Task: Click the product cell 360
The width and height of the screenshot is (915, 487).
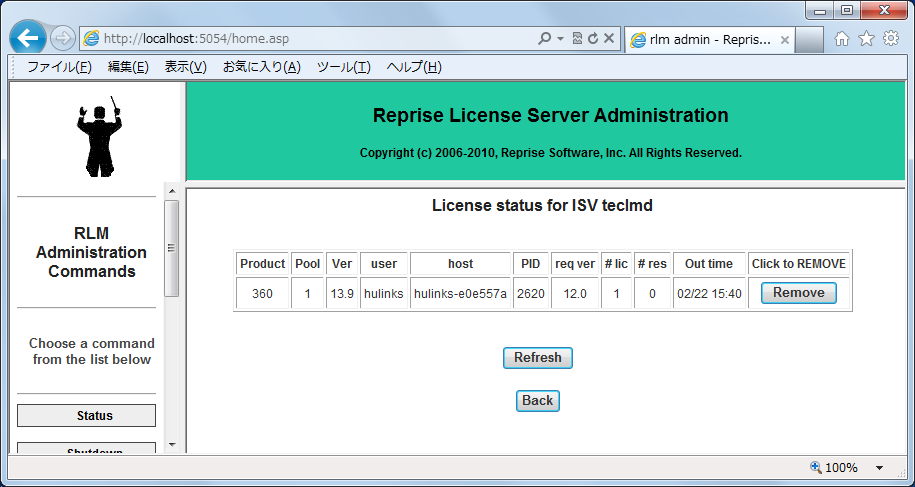Action: click(263, 293)
